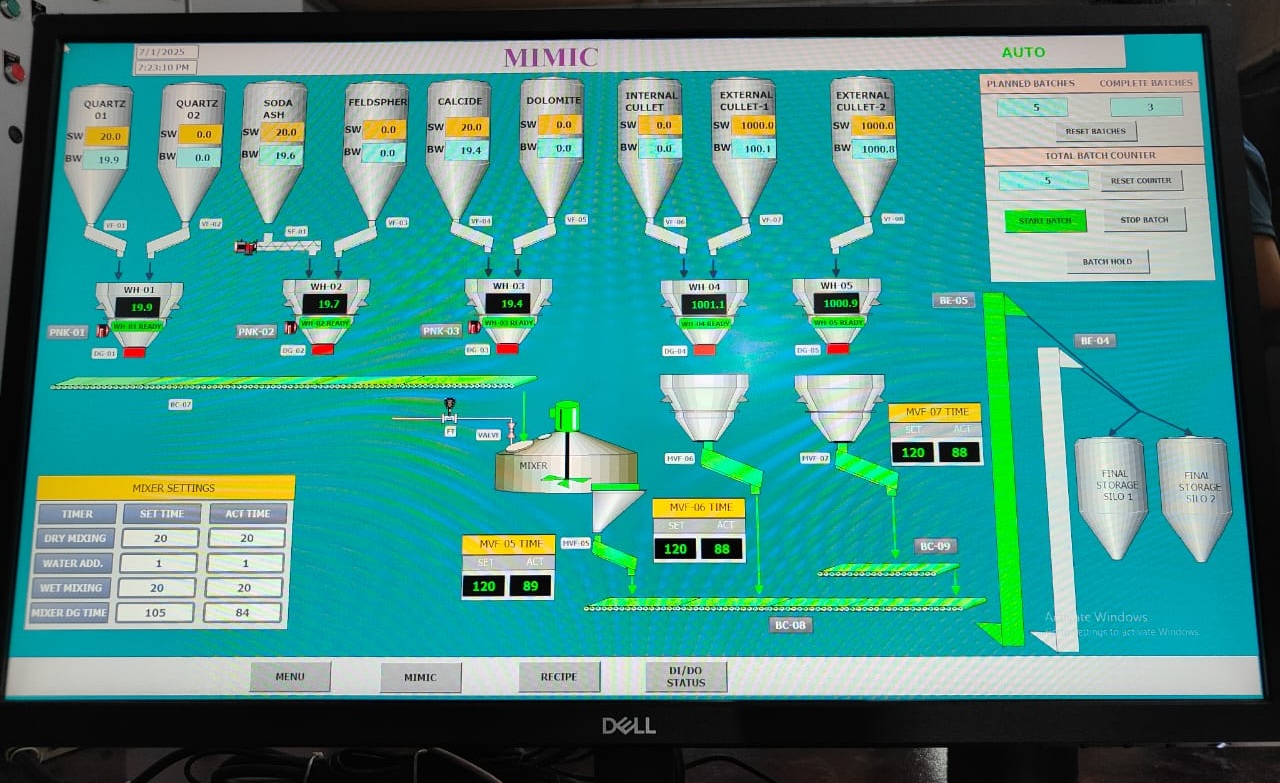Open the MENU screen
1280x783 pixels.
coord(290,677)
